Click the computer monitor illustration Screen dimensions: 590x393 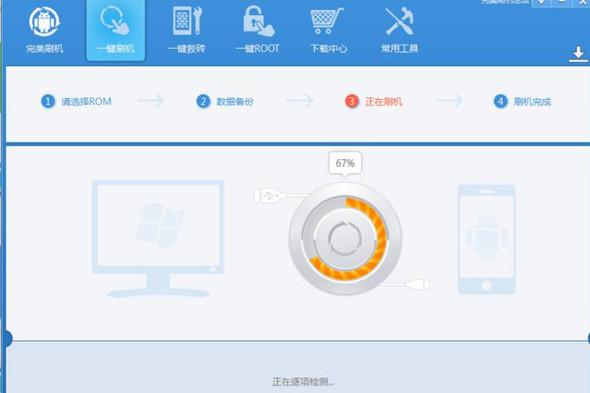[158, 239]
